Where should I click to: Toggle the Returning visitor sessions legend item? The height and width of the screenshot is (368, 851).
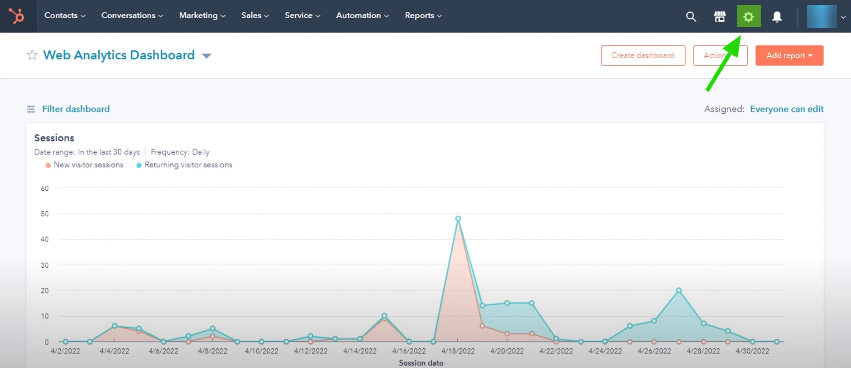185,165
